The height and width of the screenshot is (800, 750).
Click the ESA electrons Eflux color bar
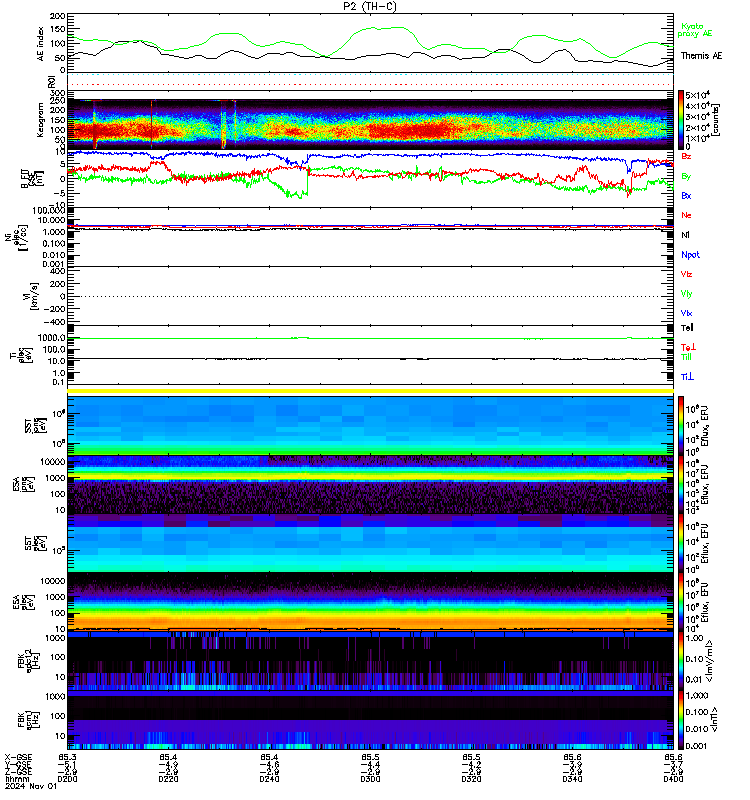pyautogui.click(x=681, y=602)
